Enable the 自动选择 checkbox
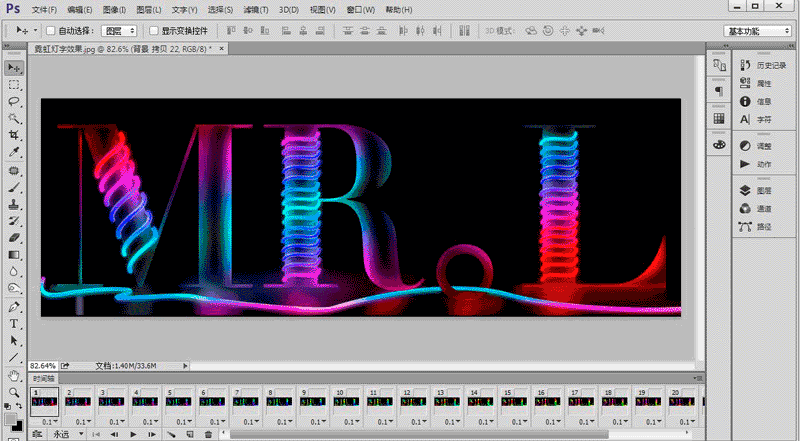 (x=51, y=31)
